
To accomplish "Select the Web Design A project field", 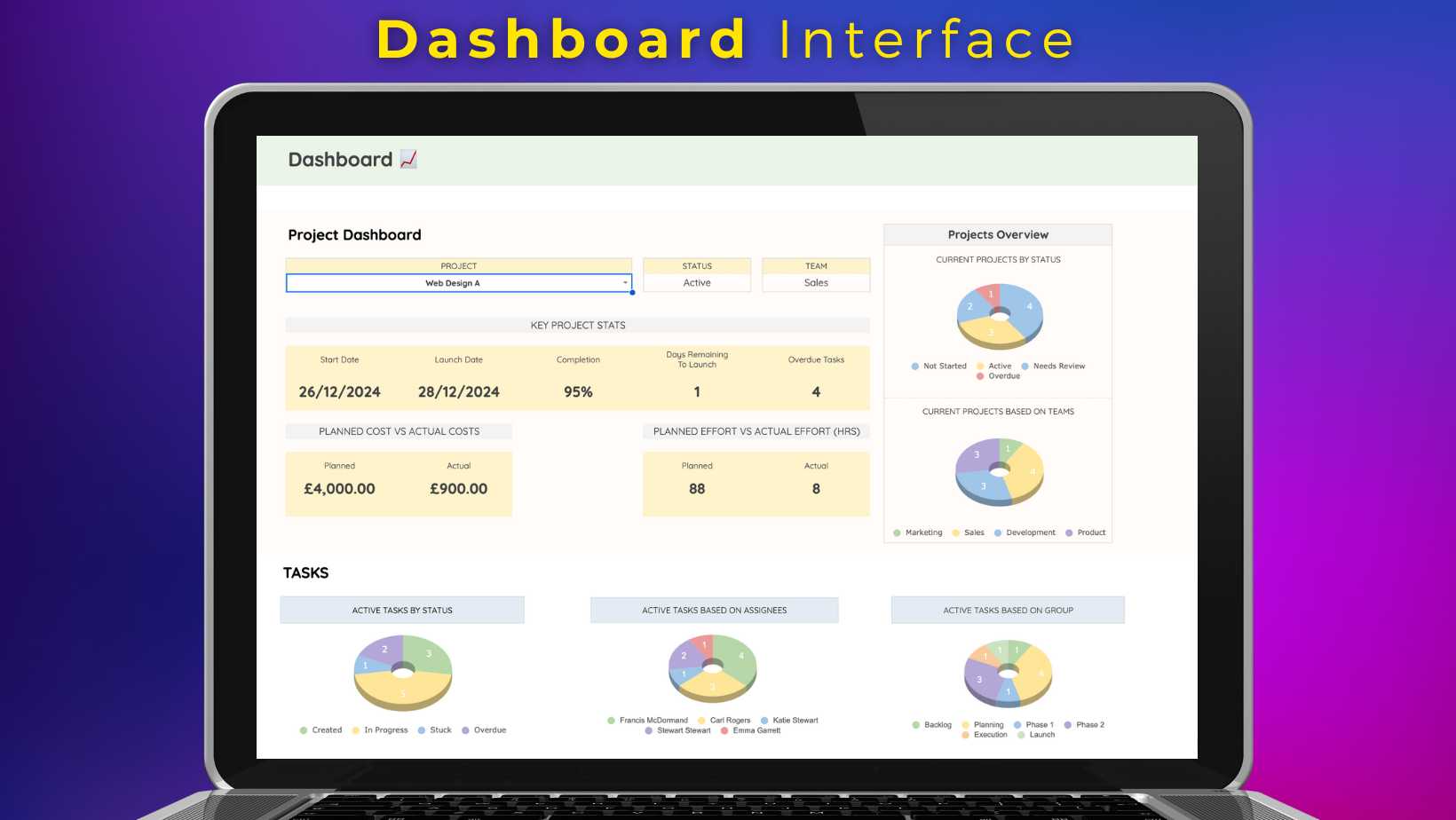I will click(x=453, y=283).
